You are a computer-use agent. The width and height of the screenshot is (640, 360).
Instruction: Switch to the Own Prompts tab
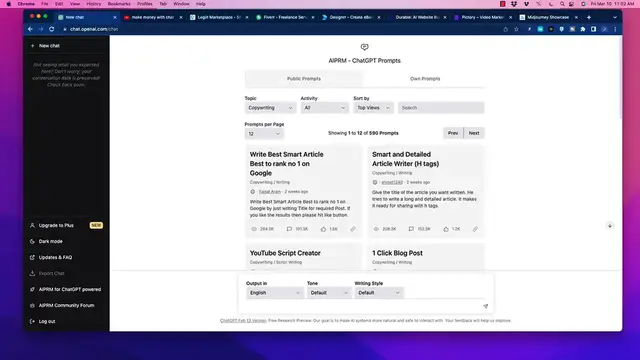[x=425, y=78]
